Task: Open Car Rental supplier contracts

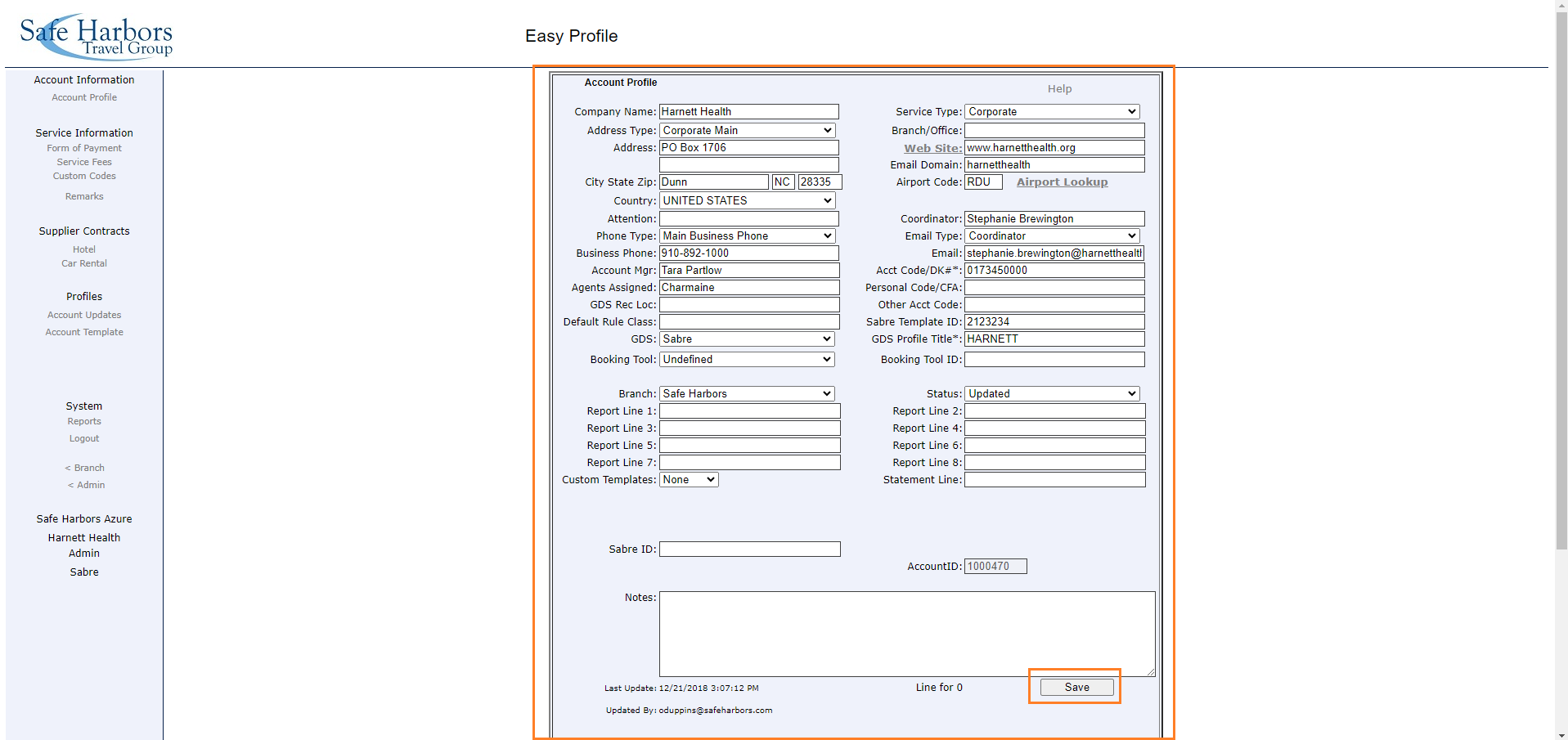Action: point(84,263)
